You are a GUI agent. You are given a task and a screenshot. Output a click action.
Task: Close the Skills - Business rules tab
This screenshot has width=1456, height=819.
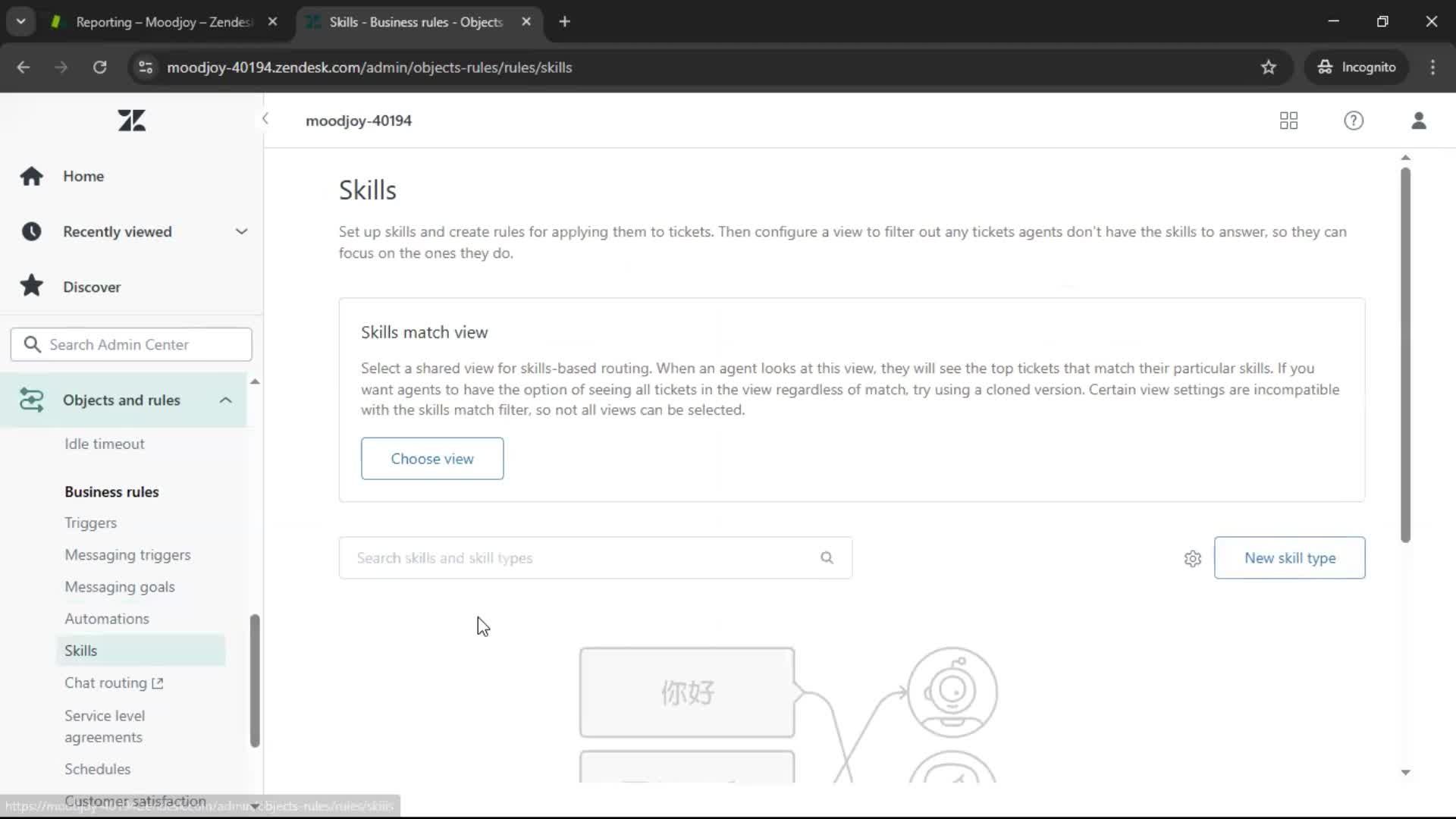pos(526,22)
